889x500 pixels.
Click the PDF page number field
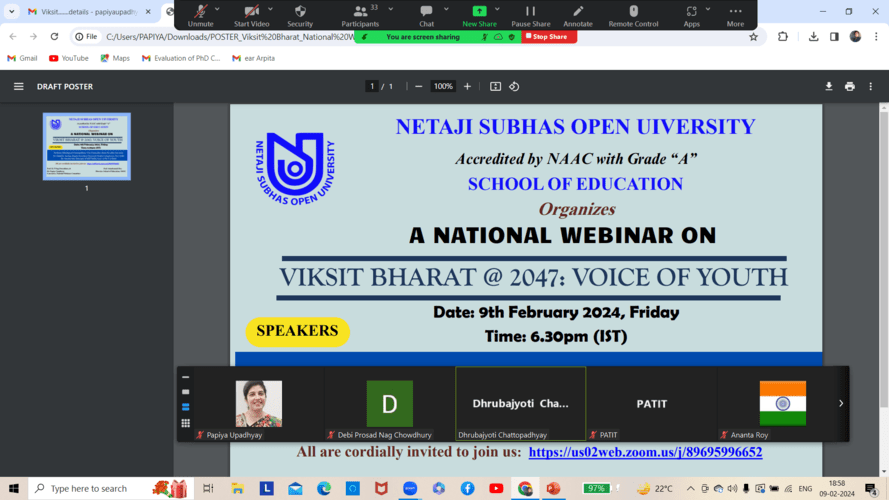point(372,87)
